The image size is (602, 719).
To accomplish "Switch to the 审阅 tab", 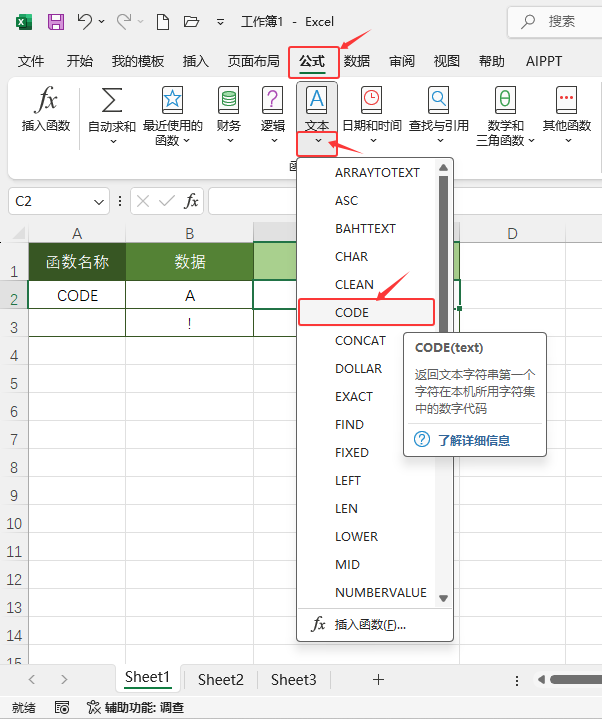I will [x=402, y=61].
